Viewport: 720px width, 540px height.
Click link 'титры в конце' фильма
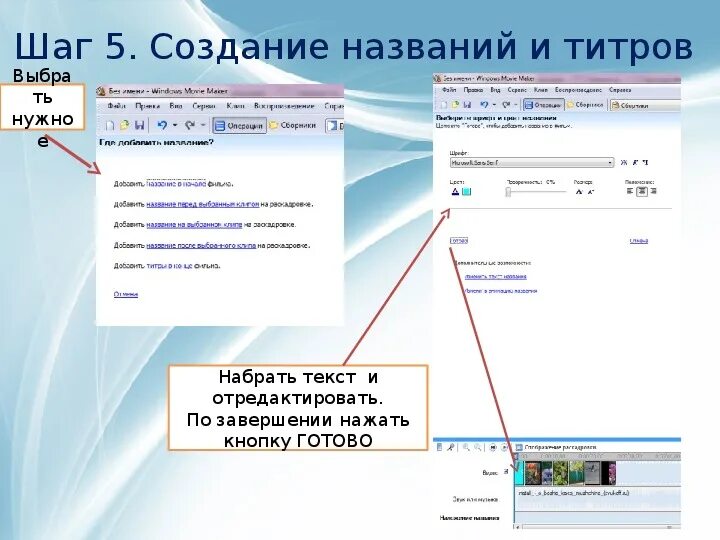tap(169, 265)
